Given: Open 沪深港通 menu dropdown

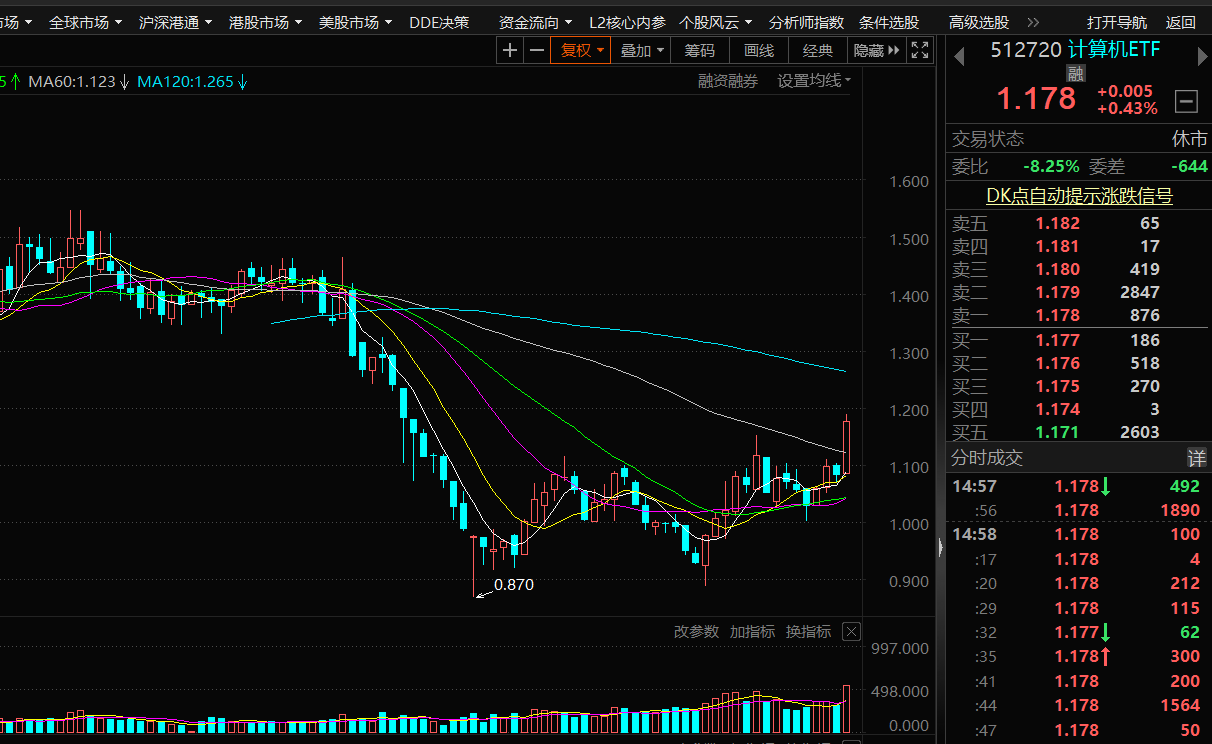Looking at the screenshot, I should [x=176, y=22].
